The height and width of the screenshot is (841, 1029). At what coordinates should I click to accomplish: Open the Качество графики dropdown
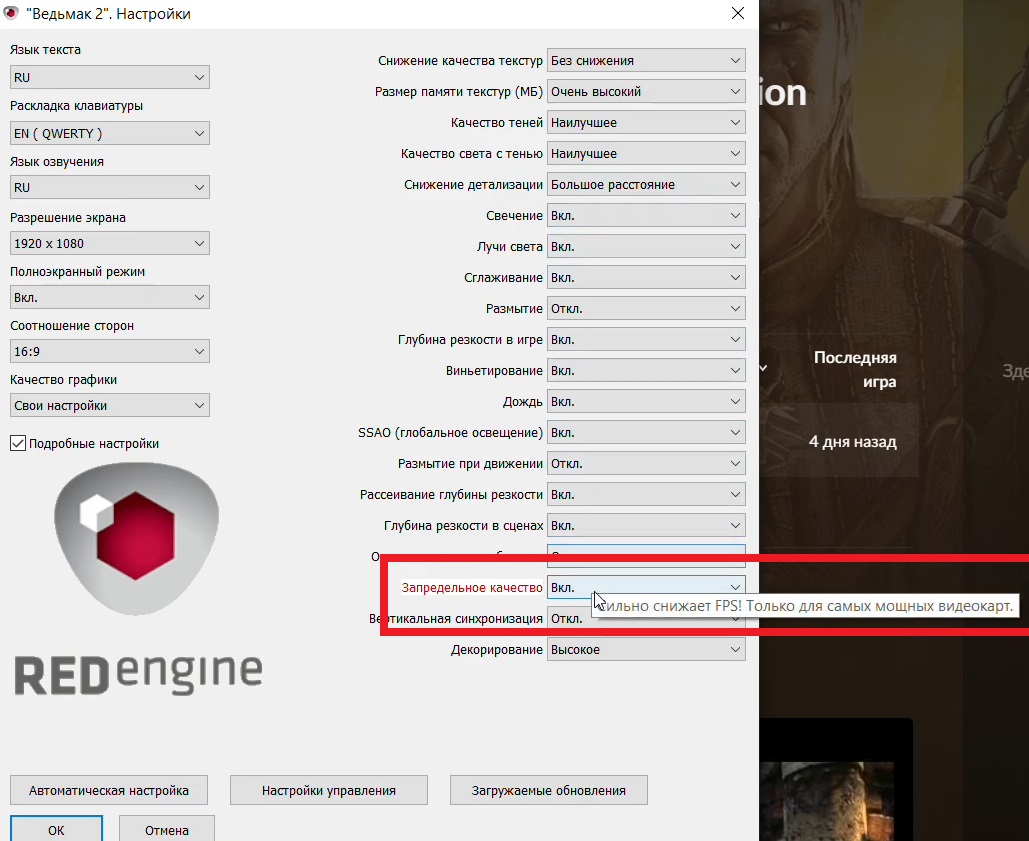[110, 406]
